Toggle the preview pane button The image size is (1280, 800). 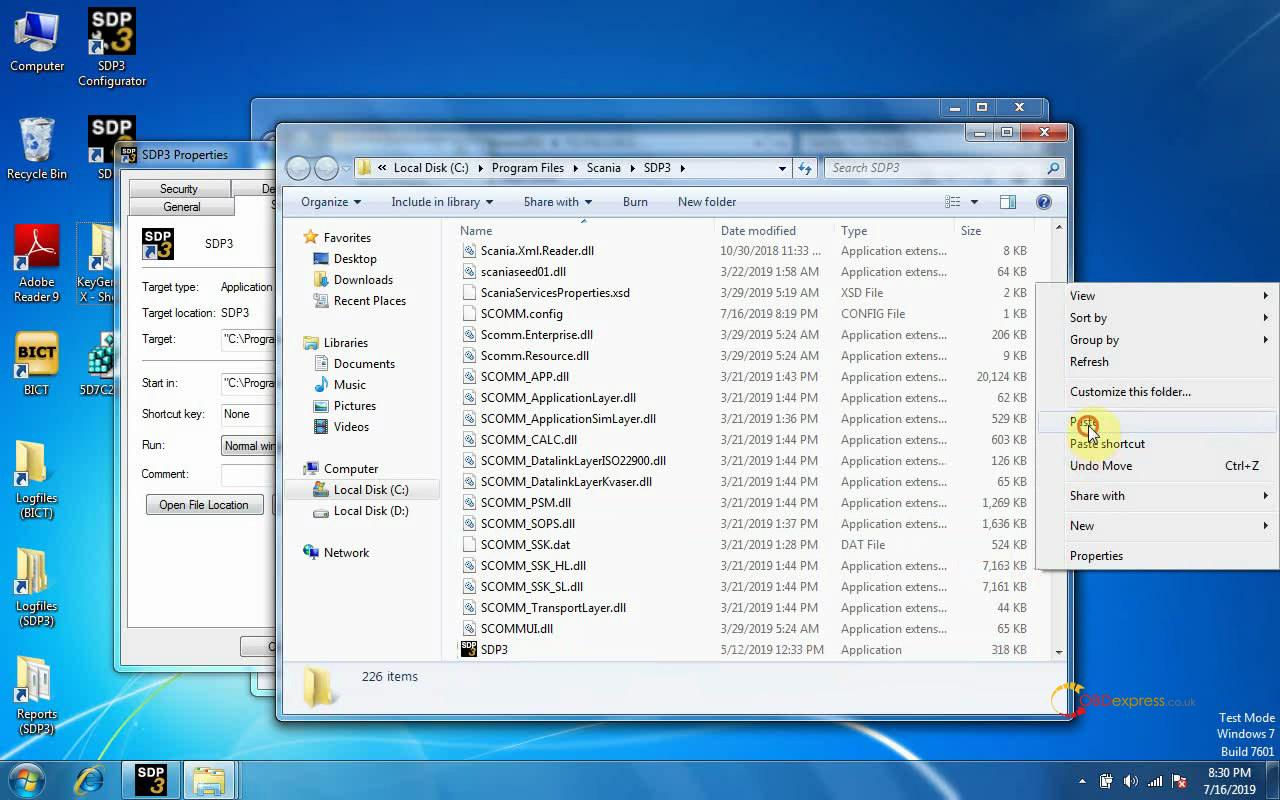1009,202
